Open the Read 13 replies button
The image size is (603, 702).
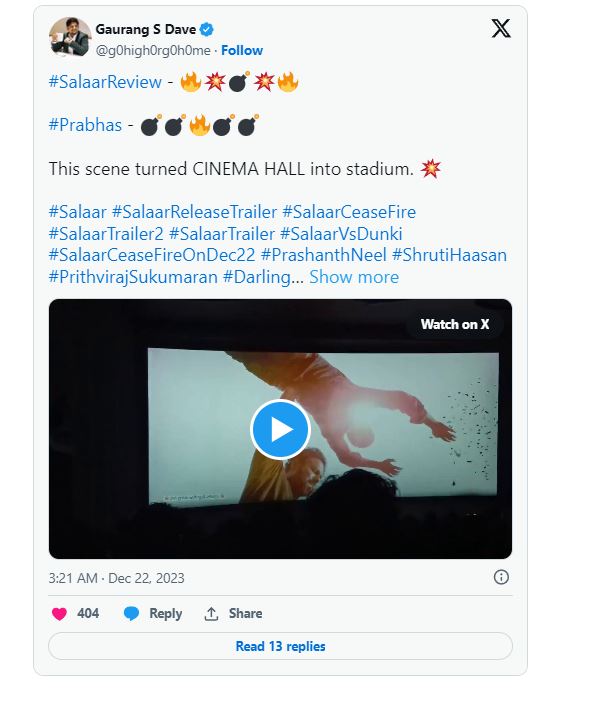(x=280, y=646)
